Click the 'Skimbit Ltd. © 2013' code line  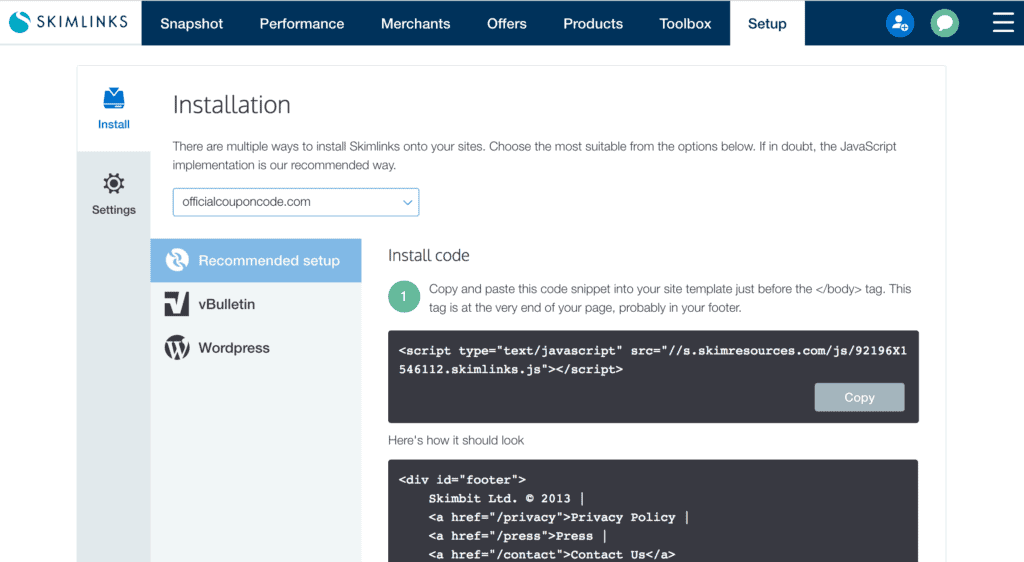[506, 499]
